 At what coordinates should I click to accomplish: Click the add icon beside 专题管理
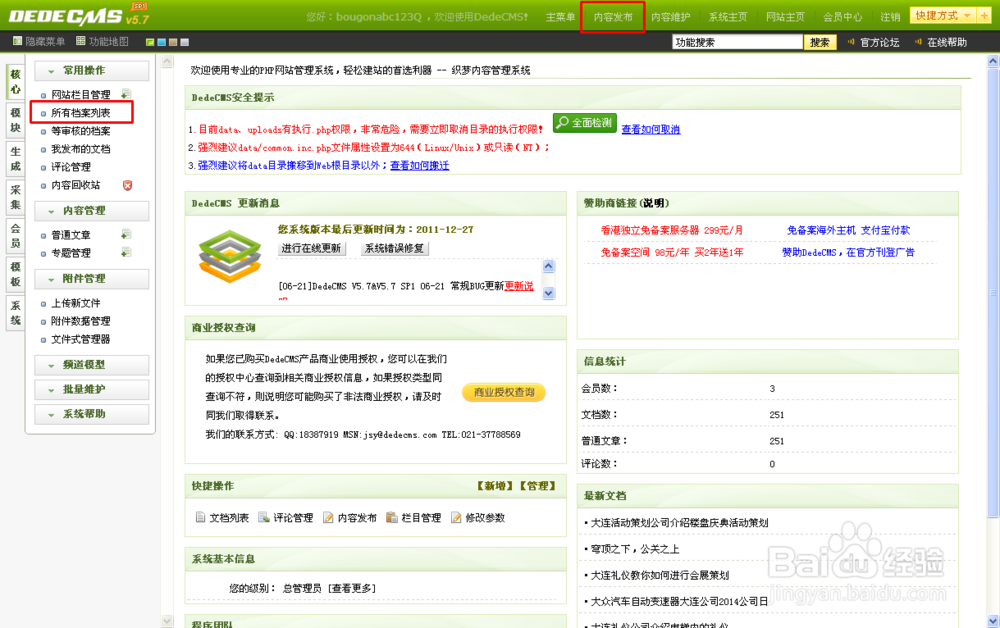(x=126, y=252)
